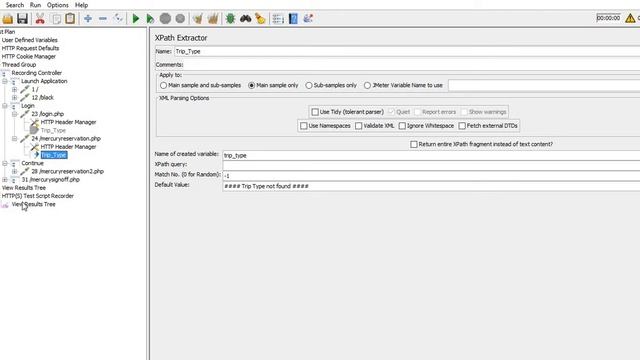Cut the selected element with the scissors icon

pyautogui.click(x=40, y=18)
